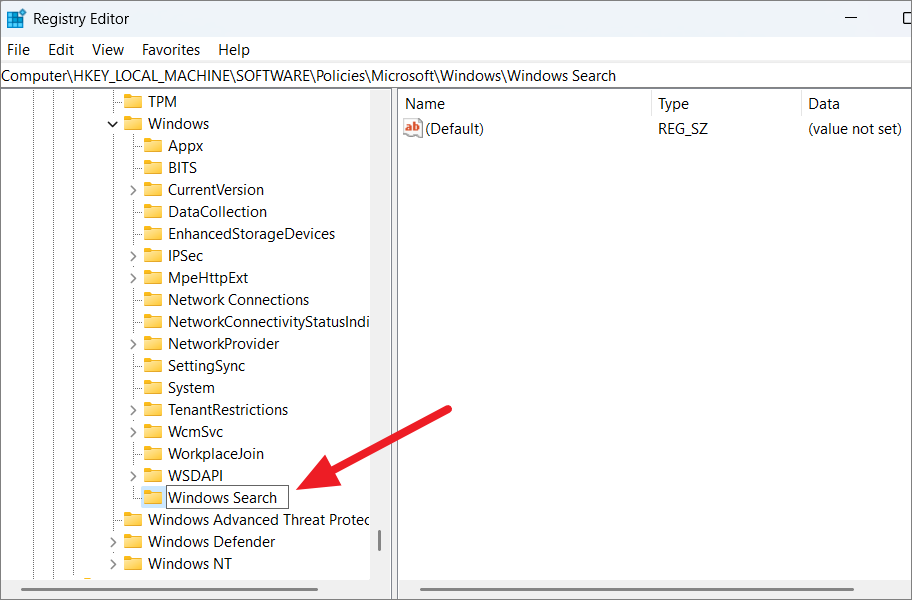Select the SettingSync key label
This screenshot has height=600, width=912.
point(206,366)
